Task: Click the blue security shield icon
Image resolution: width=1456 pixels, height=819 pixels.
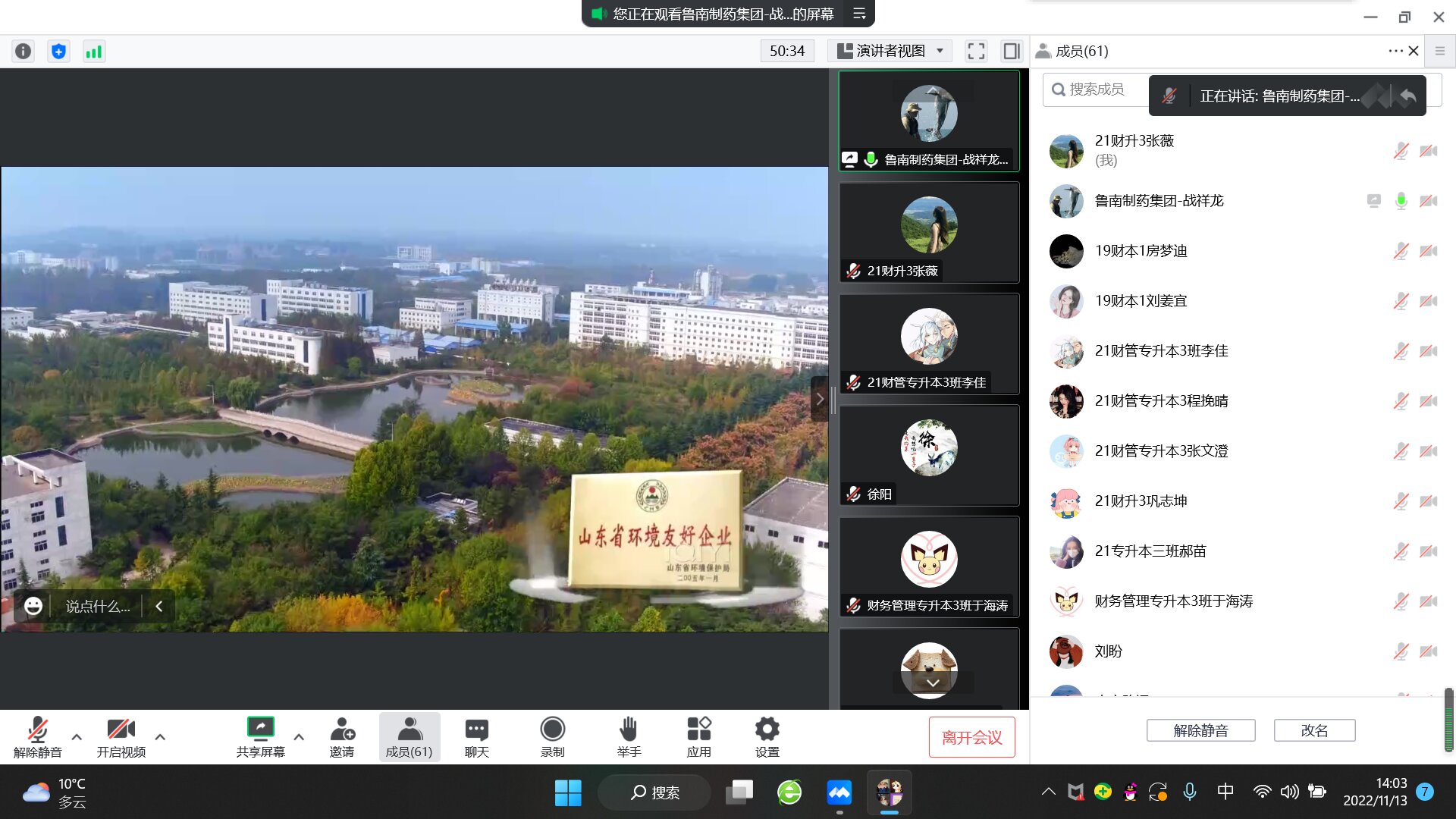Action: coord(58,51)
